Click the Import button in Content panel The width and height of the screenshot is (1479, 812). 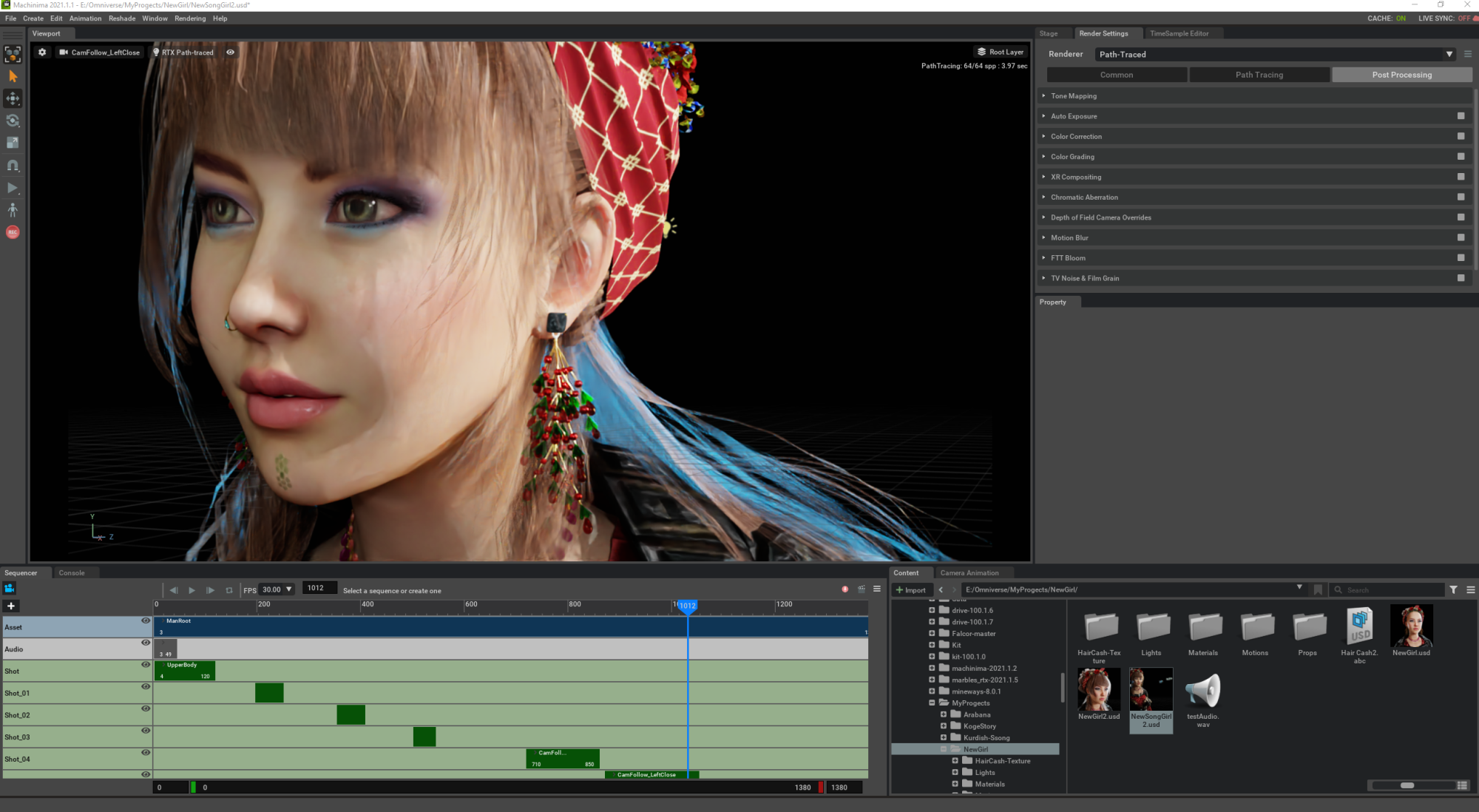(911, 590)
